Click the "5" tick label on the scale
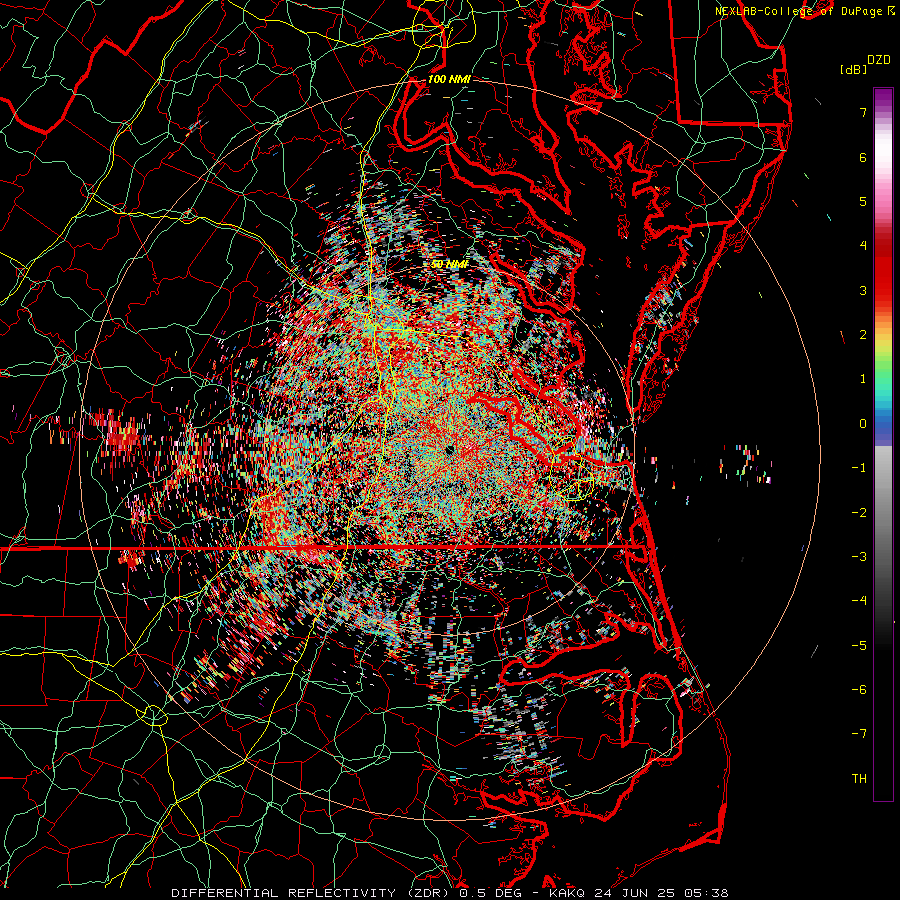 point(863,201)
